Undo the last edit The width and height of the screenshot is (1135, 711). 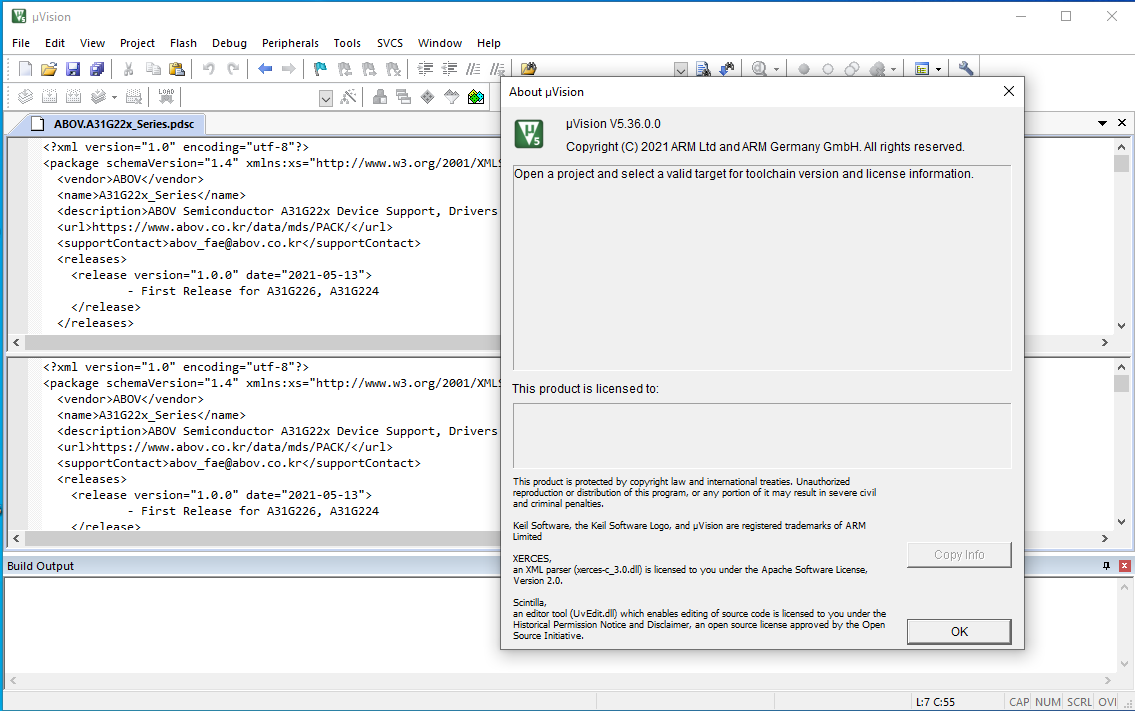pos(208,69)
